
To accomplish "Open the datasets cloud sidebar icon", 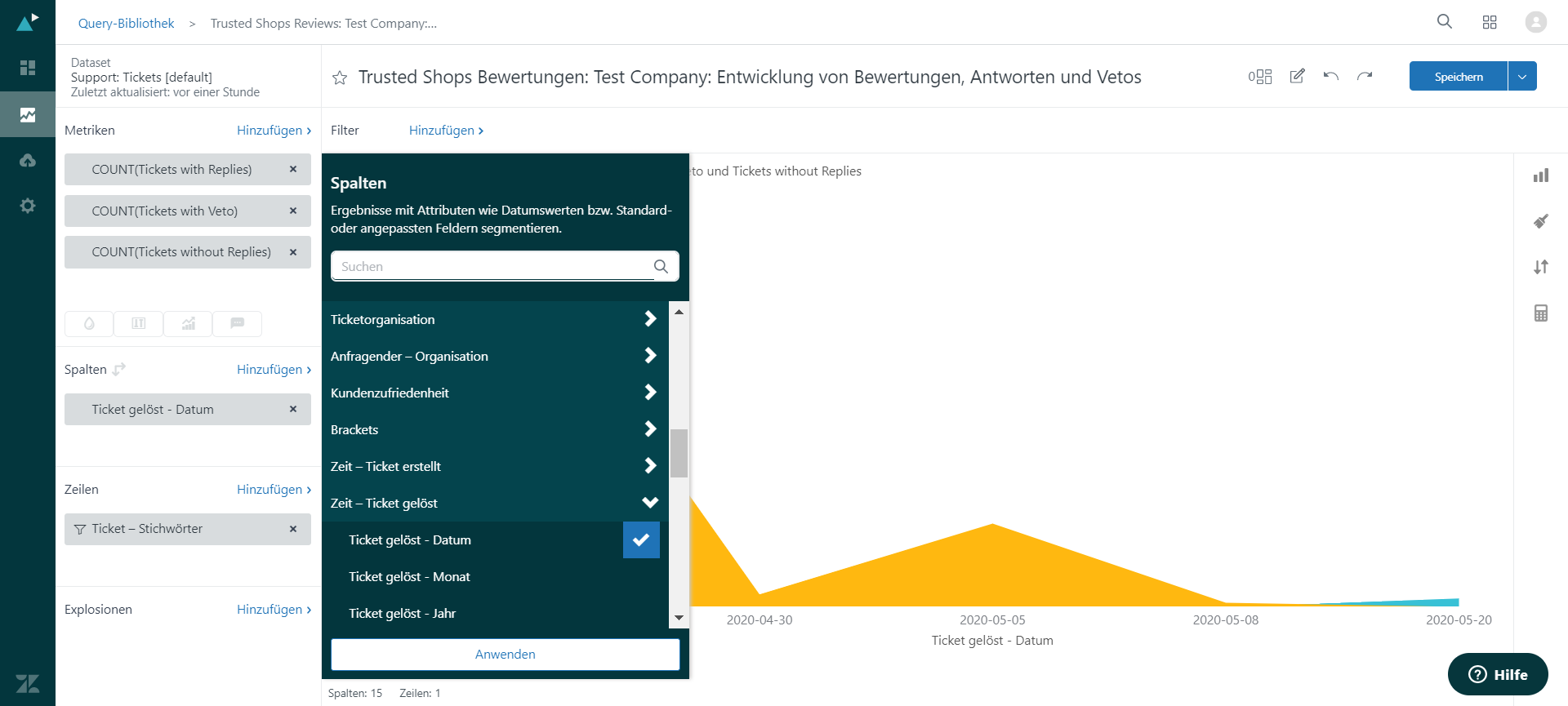I will click(27, 160).
